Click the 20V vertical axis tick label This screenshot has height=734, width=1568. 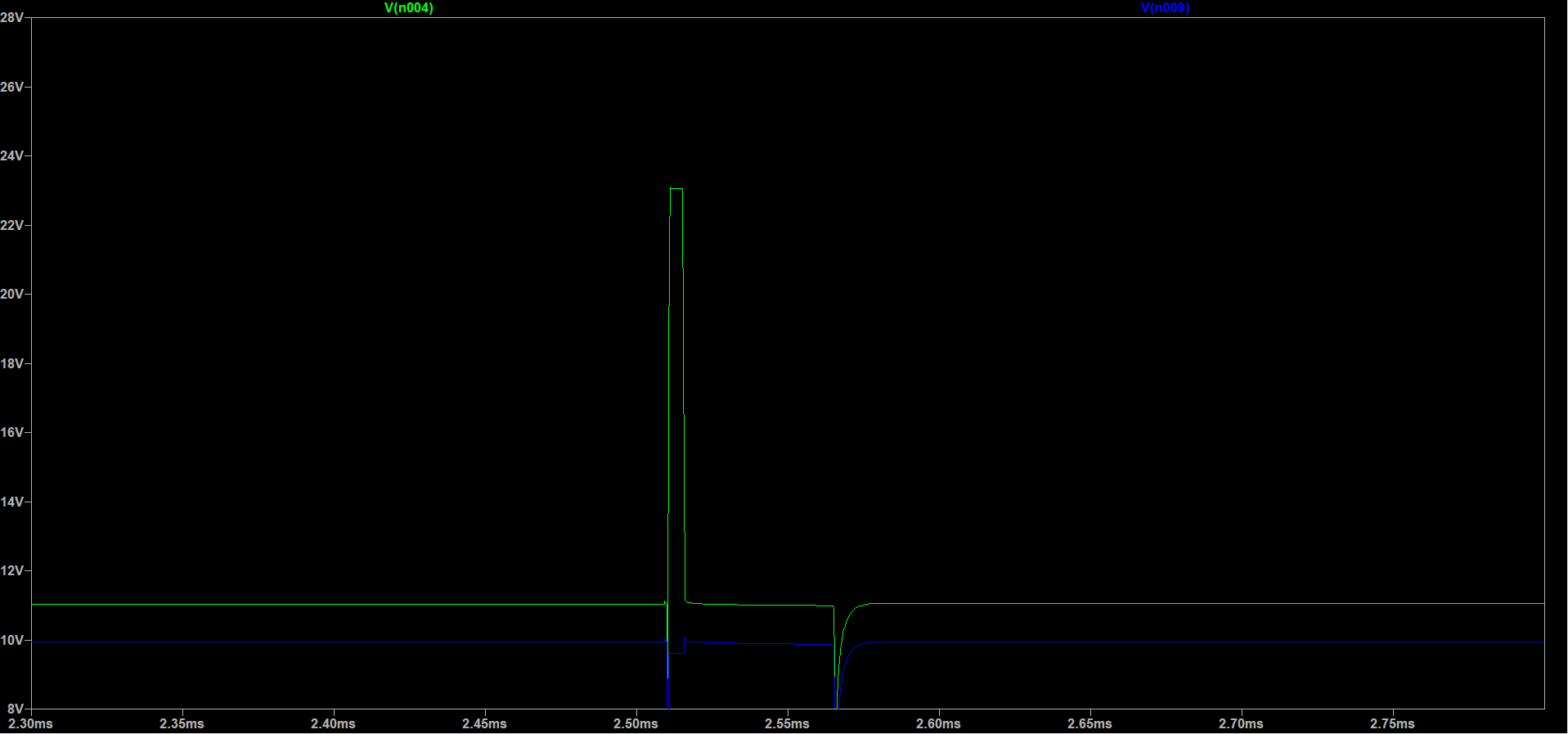tap(11, 294)
